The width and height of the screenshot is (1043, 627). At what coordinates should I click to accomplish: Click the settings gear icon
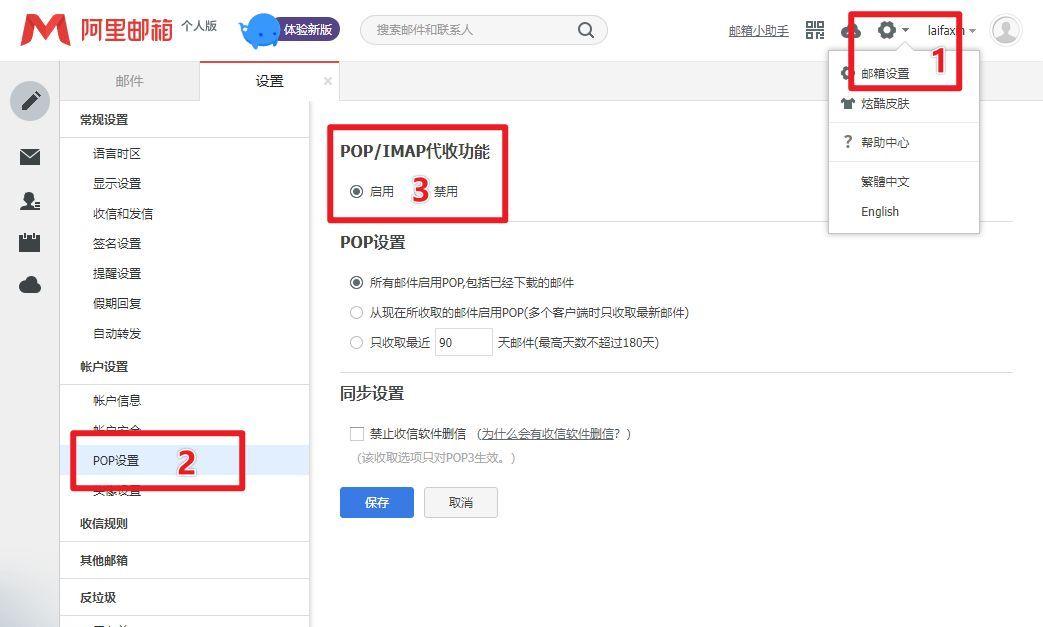click(x=887, y=30)
